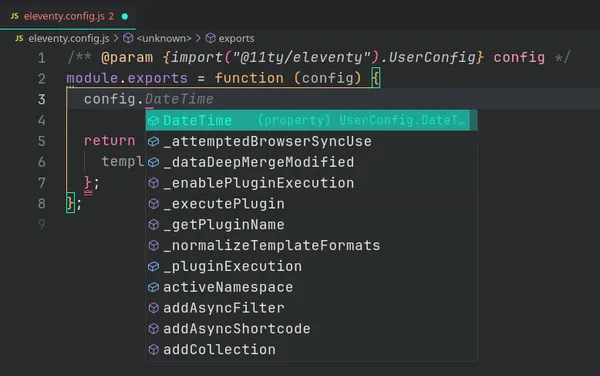Select activeNamespace from the suggestions

311,287
